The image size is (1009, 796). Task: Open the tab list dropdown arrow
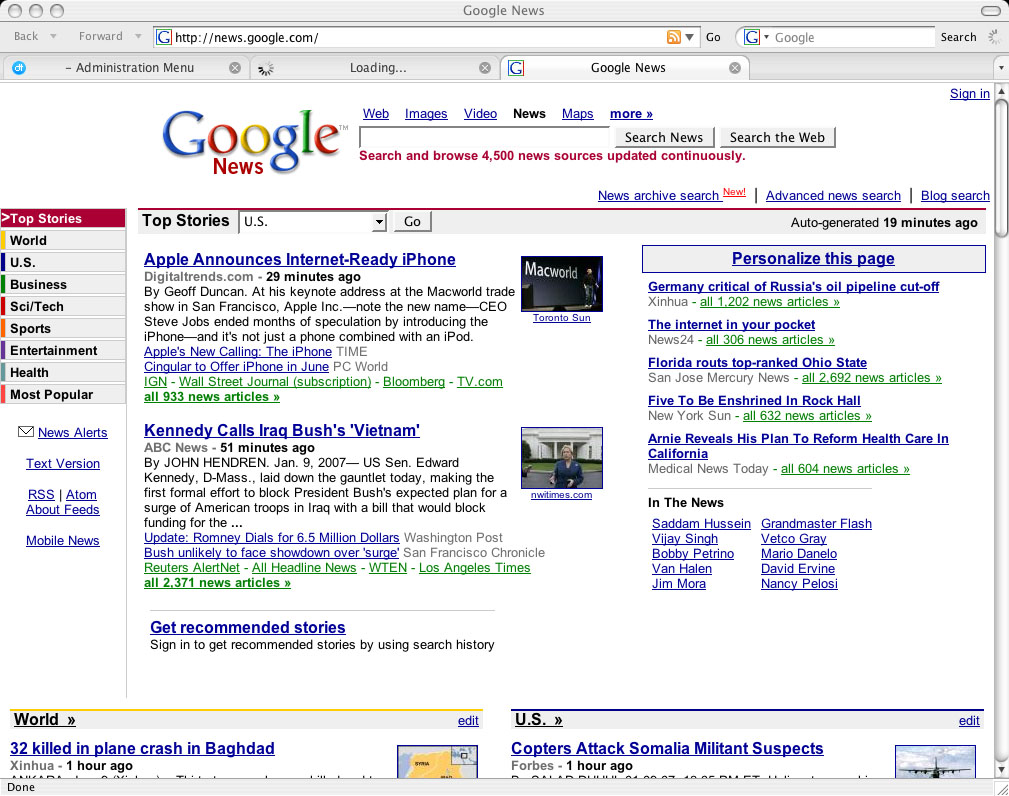(x=1001, y=68)
